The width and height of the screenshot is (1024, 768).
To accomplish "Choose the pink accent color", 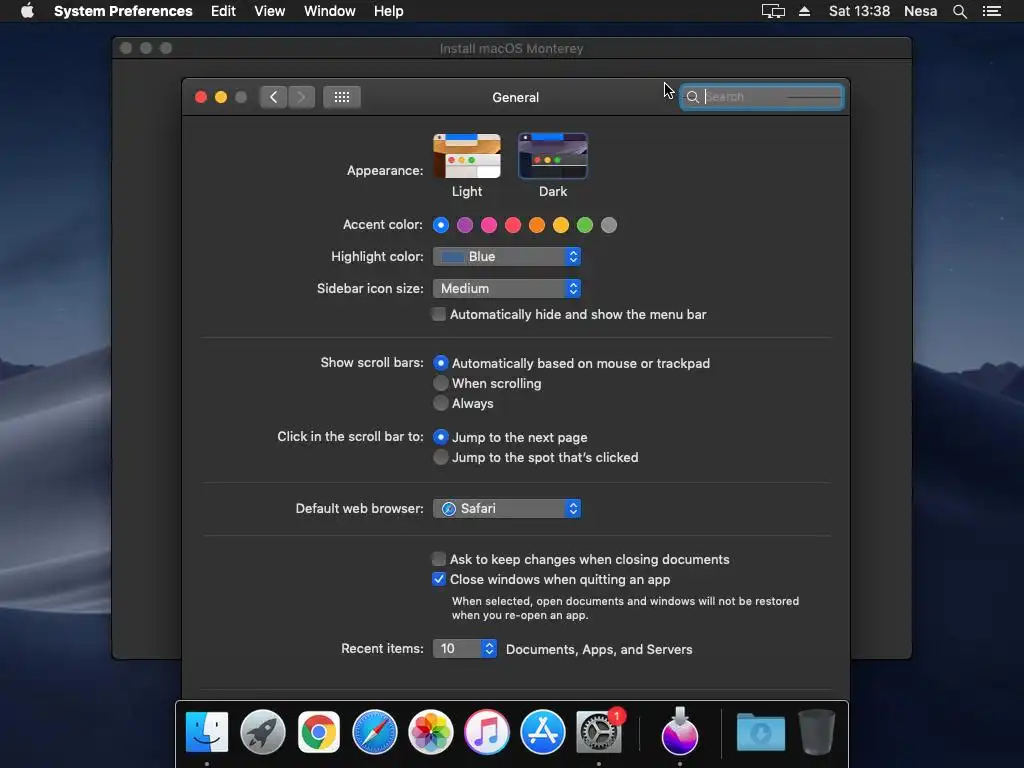I will click(x=489, y=225).
